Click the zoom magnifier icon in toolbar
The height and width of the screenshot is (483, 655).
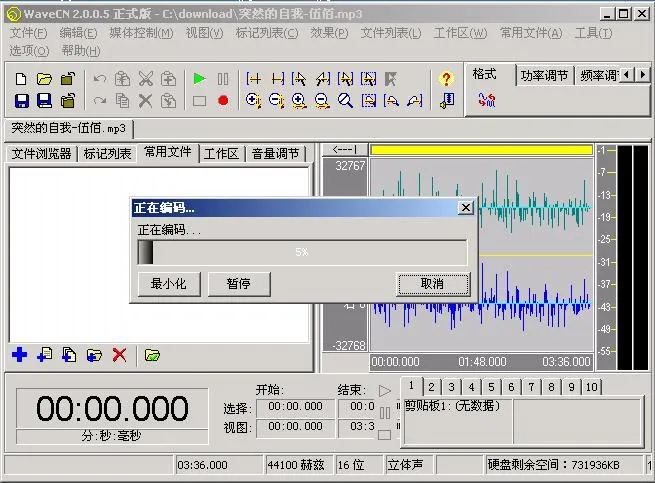coord(345,101)
